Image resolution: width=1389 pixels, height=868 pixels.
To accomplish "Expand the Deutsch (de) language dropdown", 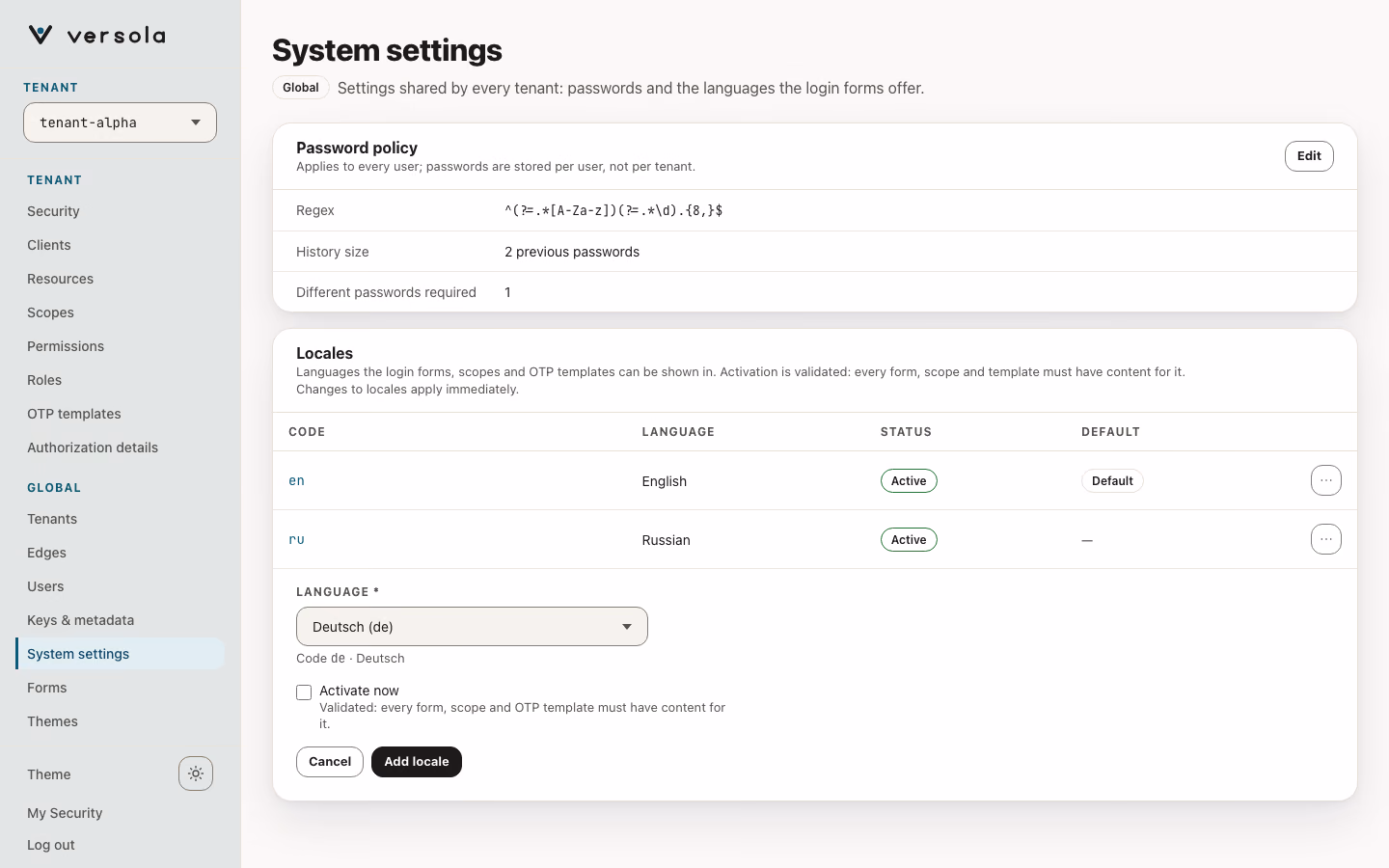I will 472,627.
